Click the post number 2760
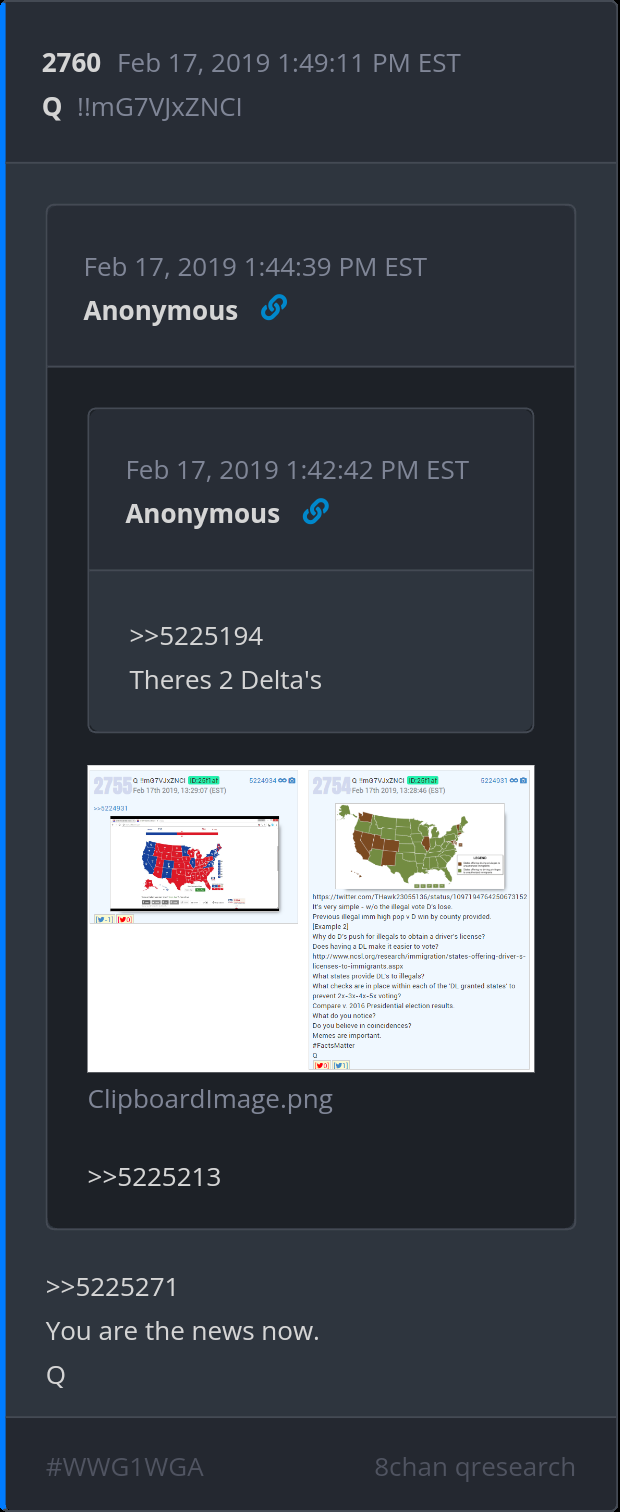Viewport: 620px width, 1512px height. (x=71, y=63)
